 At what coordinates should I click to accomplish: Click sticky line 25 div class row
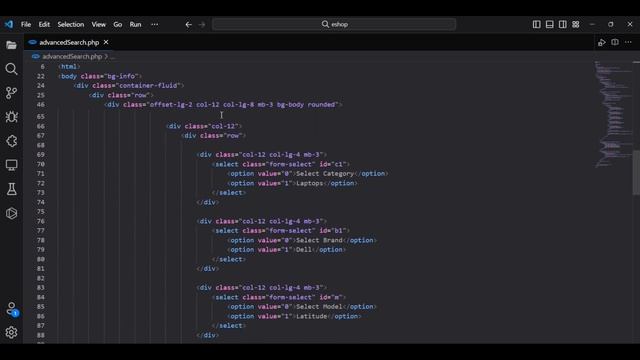click(x=121, y=95)
